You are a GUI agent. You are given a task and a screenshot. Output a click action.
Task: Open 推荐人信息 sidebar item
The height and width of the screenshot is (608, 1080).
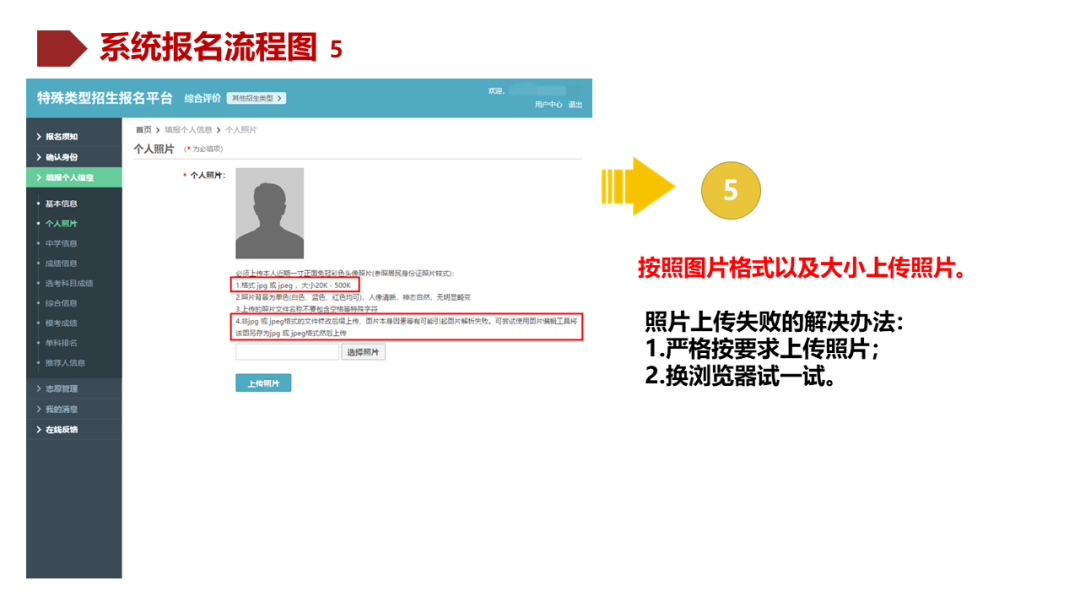tap(65, 363)
